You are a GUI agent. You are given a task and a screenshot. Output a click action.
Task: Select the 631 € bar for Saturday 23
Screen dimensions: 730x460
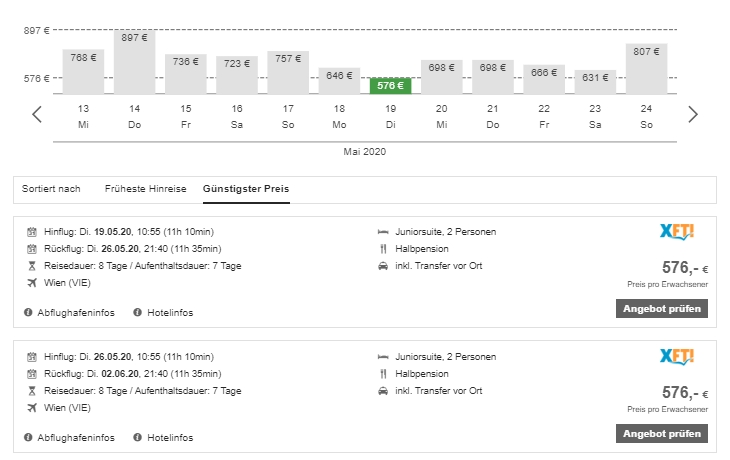tap(595, 82)
